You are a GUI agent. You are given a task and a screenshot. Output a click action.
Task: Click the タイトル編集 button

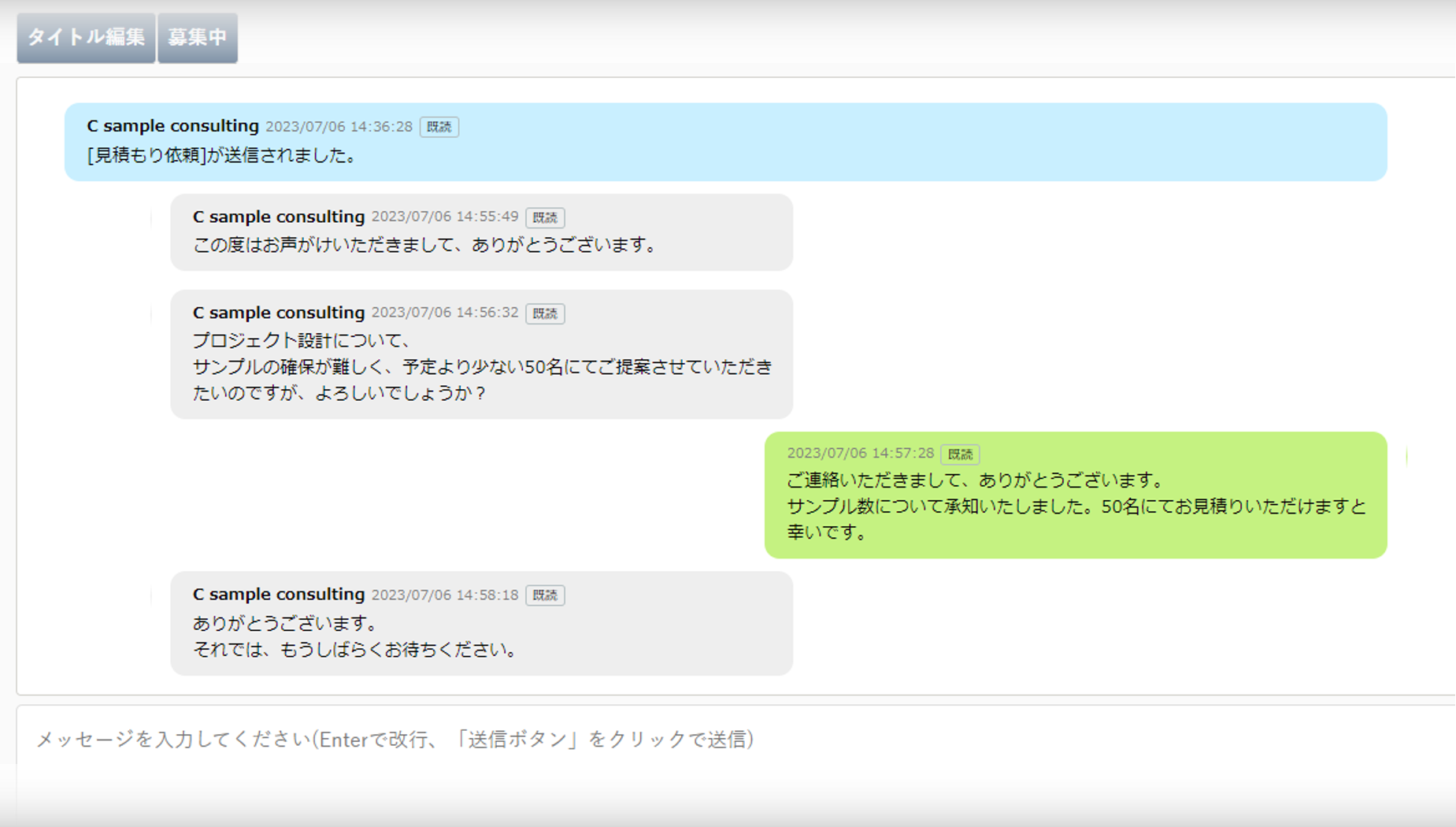86,37
